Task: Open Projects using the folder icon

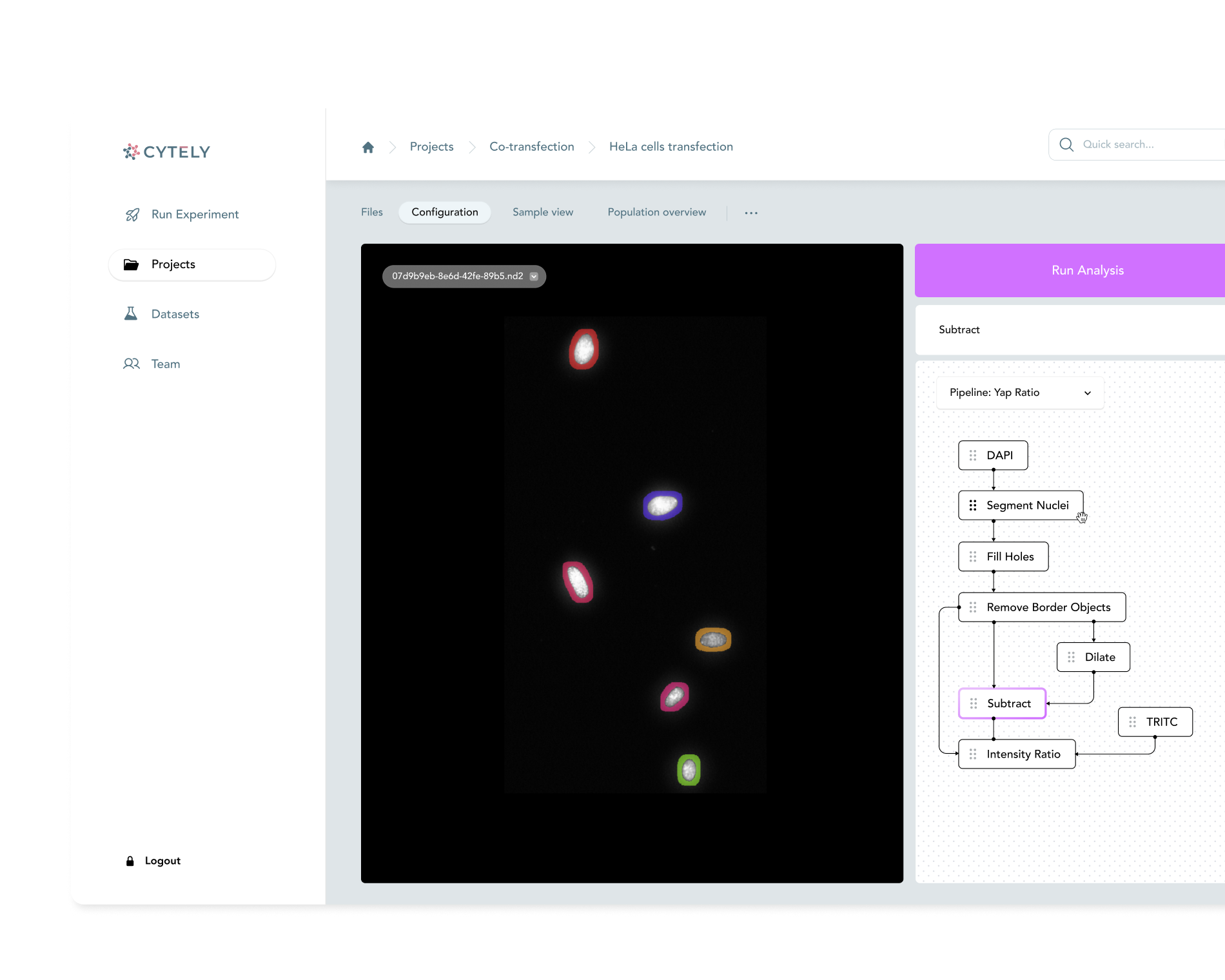Action: click(x=132, y=264)
